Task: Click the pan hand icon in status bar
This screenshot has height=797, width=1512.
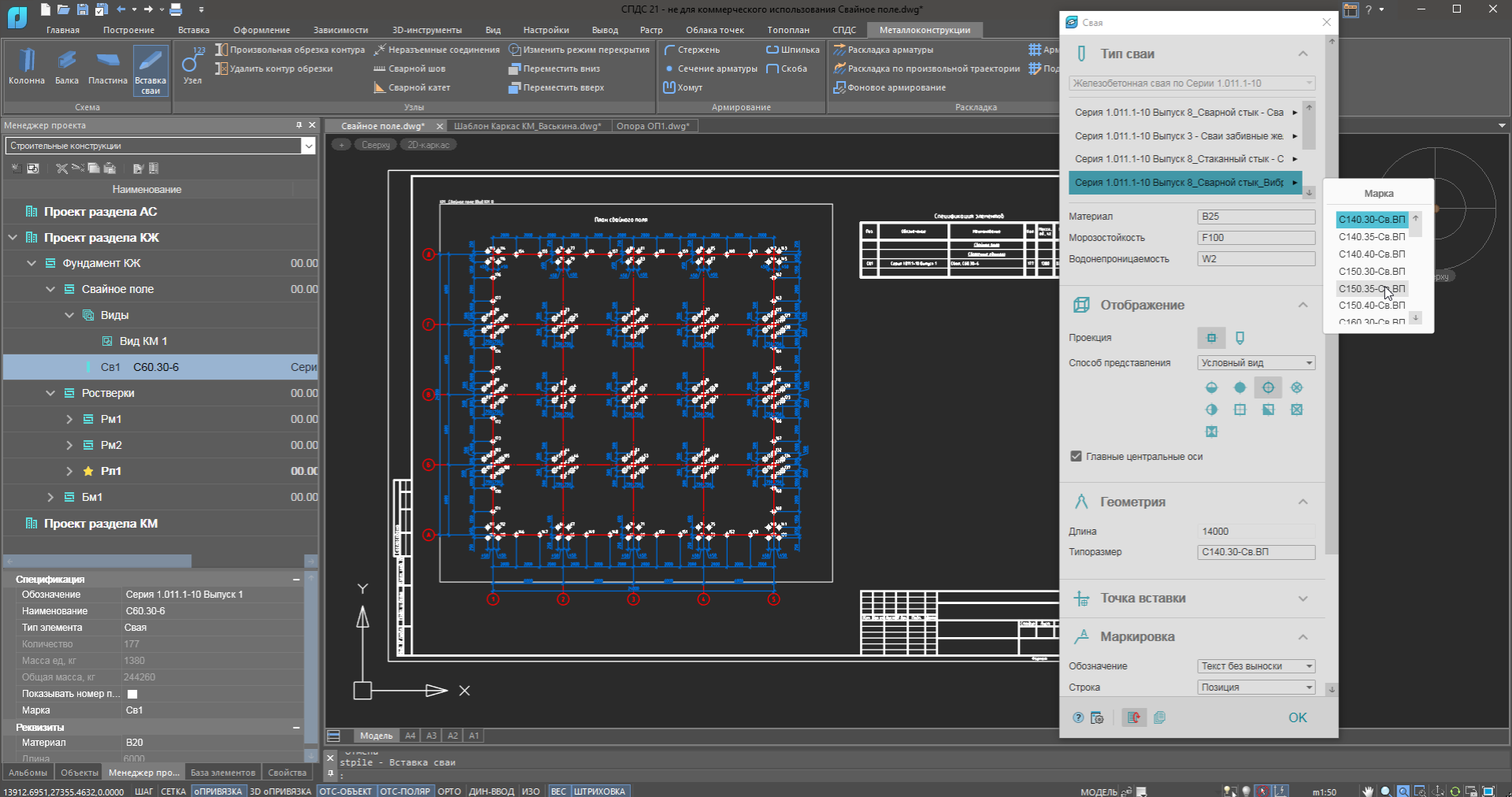Action: pos(1369,791)
